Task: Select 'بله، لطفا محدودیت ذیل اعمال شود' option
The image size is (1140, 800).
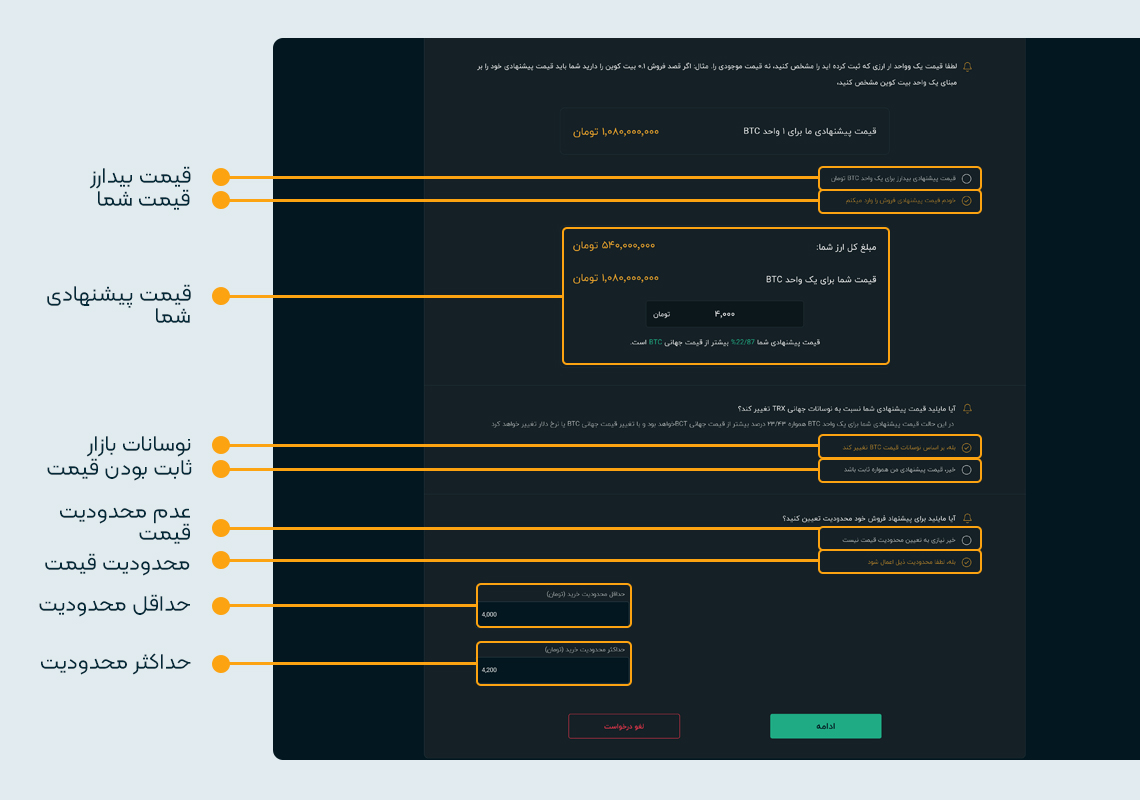Action: click(966, 562)
